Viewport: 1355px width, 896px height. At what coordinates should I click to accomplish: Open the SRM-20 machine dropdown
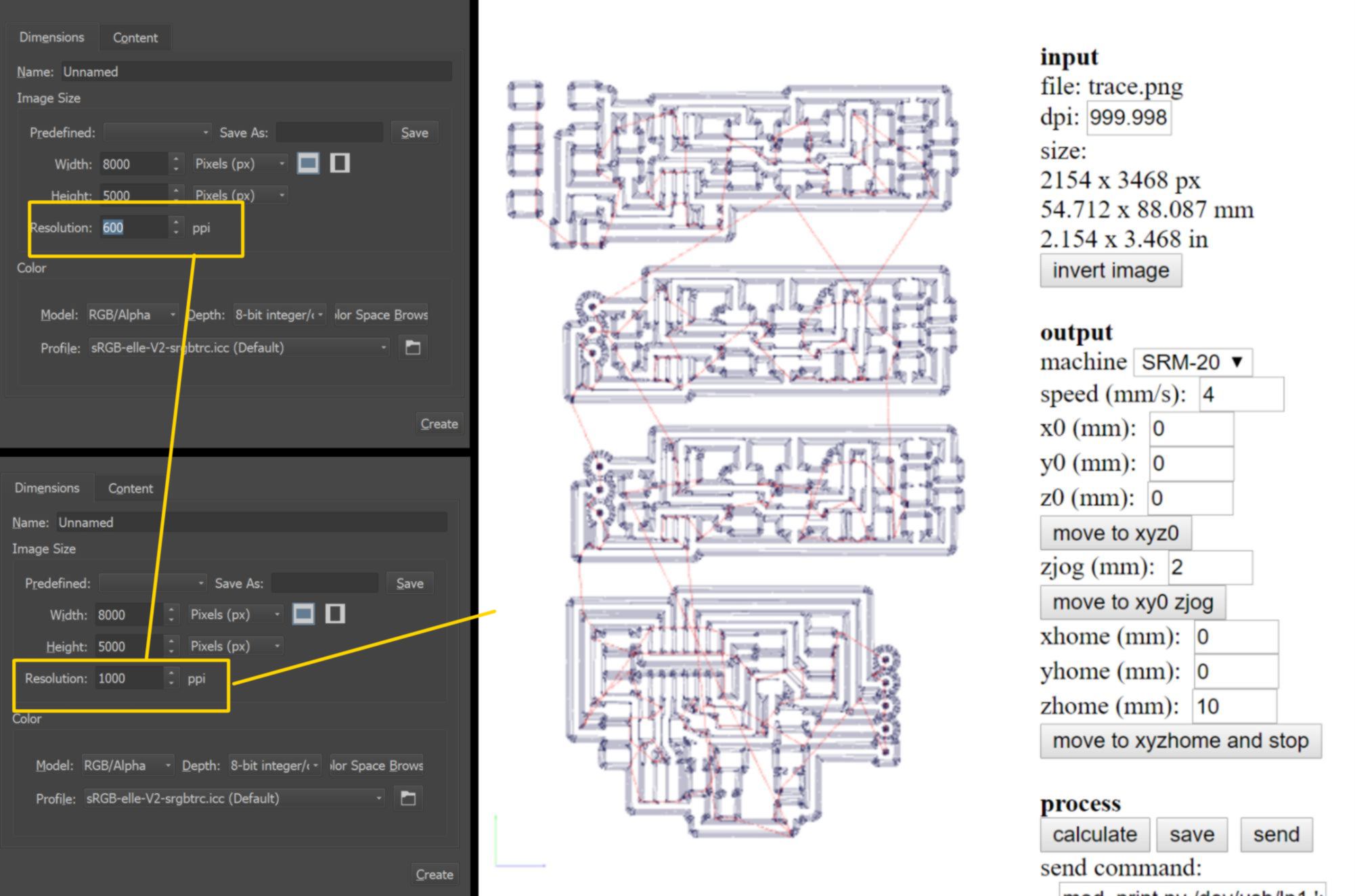coord(1193,362)
